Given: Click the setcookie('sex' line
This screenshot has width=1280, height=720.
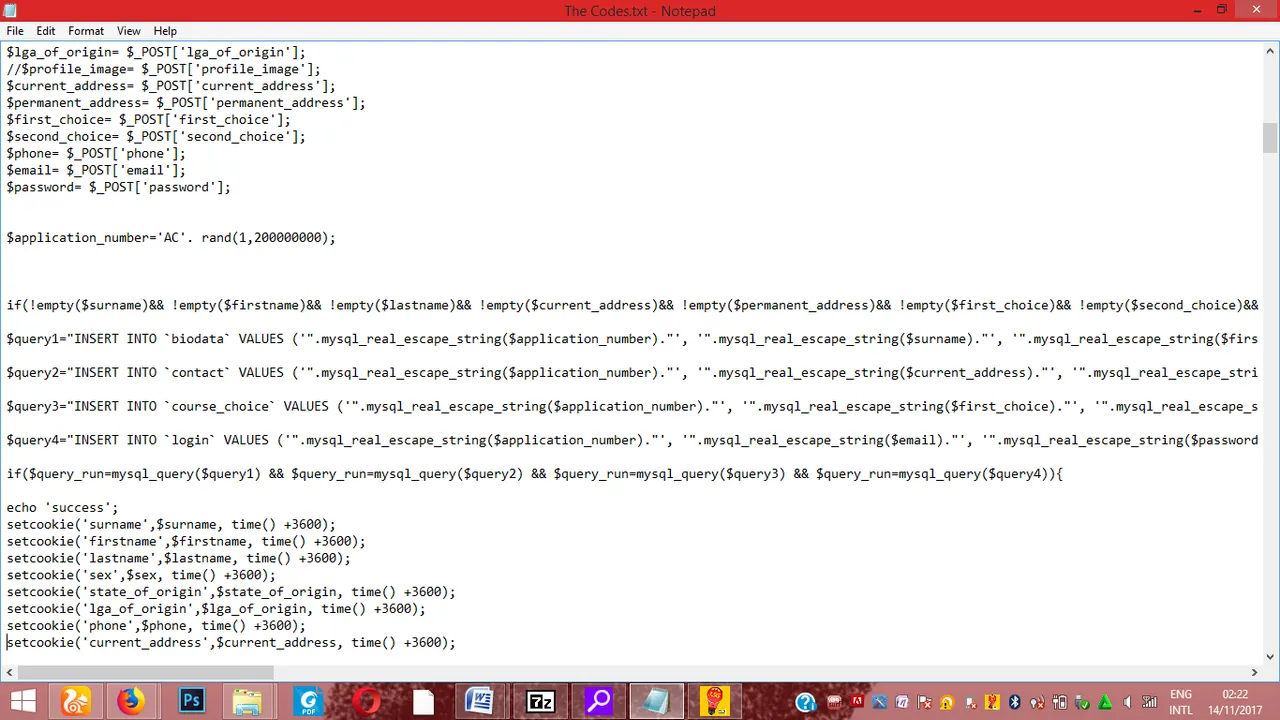Looking at the screenshot, I should tap(141, 575).
